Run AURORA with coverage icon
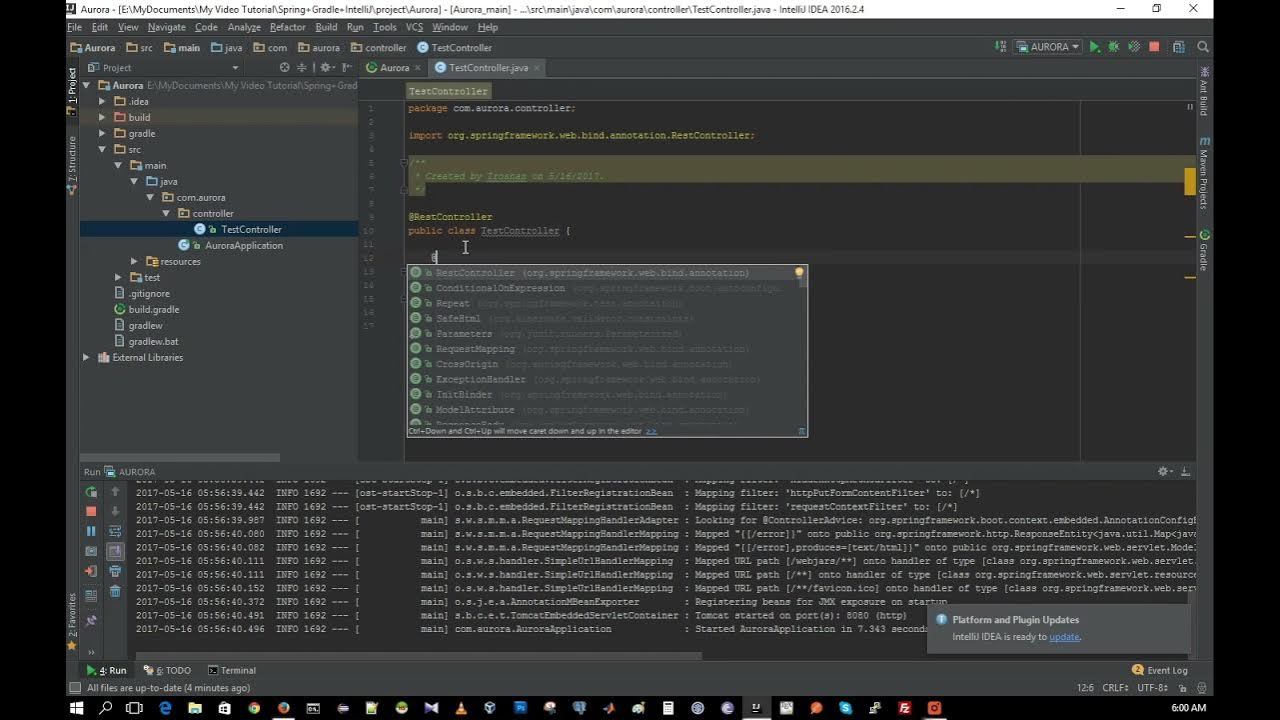Viewport: 1280px width, 720px height. [x=1134, y=47]
